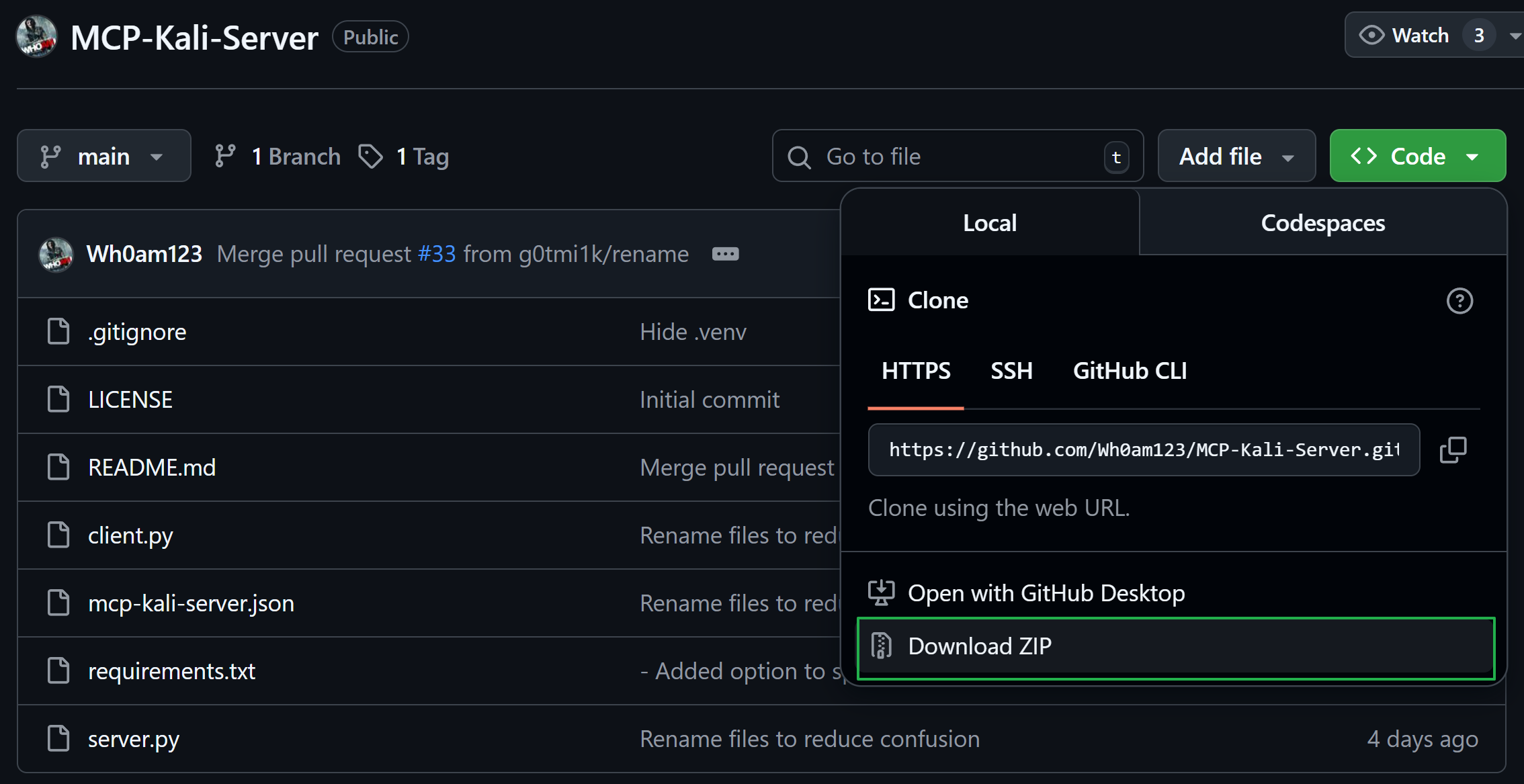Expand the Add file dropdown
1524x784 pixels.
coord(1236,156)
